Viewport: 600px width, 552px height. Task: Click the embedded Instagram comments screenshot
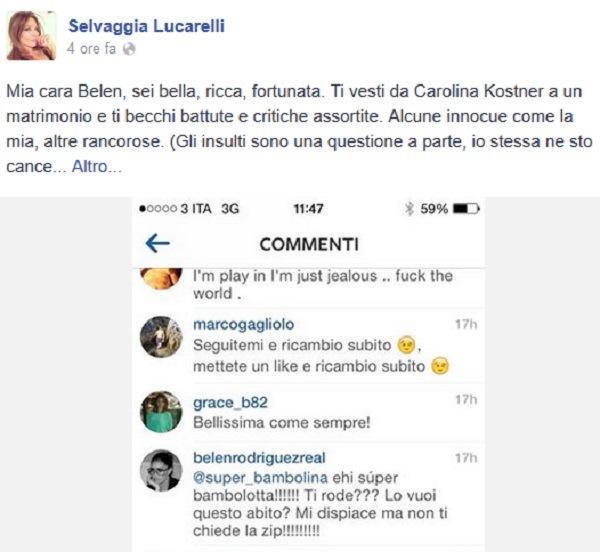click(x=308, y=374)
